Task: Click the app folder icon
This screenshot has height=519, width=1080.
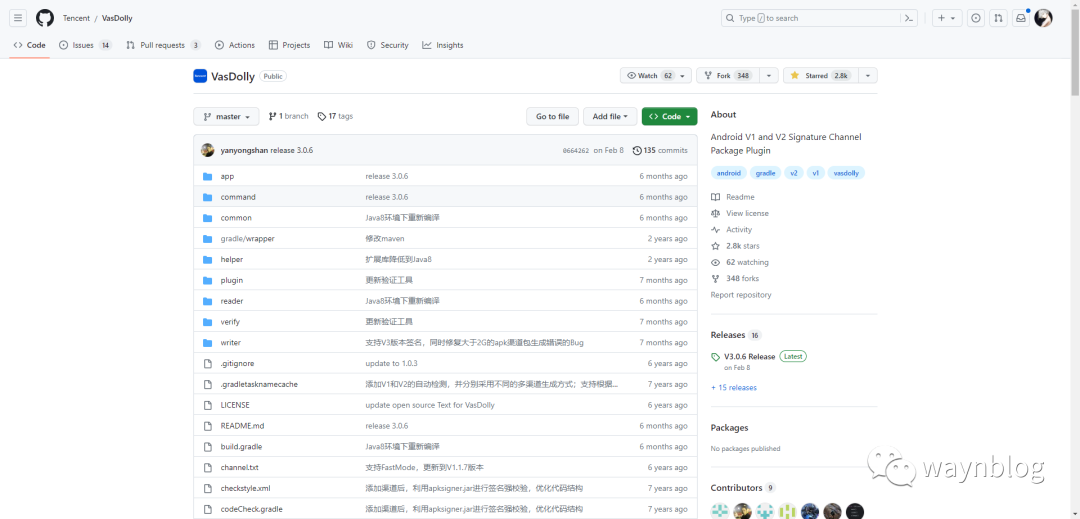Action: [207, 176]
